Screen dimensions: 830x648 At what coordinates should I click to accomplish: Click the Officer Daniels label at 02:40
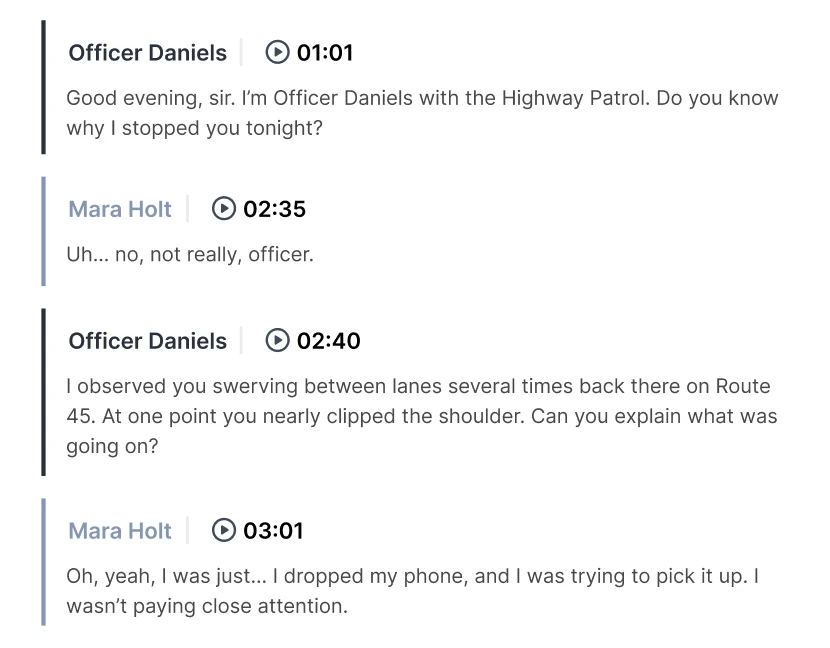click(147, 340)
